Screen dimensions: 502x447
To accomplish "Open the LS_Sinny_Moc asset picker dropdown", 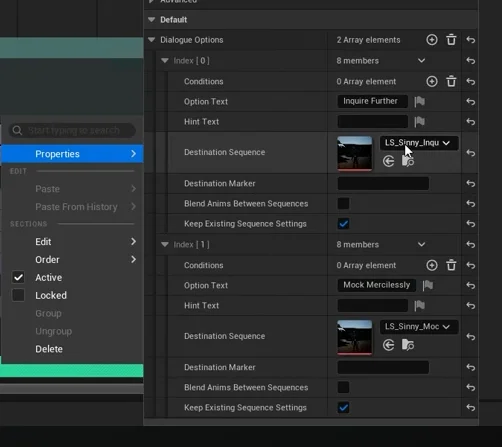I will click(x=419, y=327).
